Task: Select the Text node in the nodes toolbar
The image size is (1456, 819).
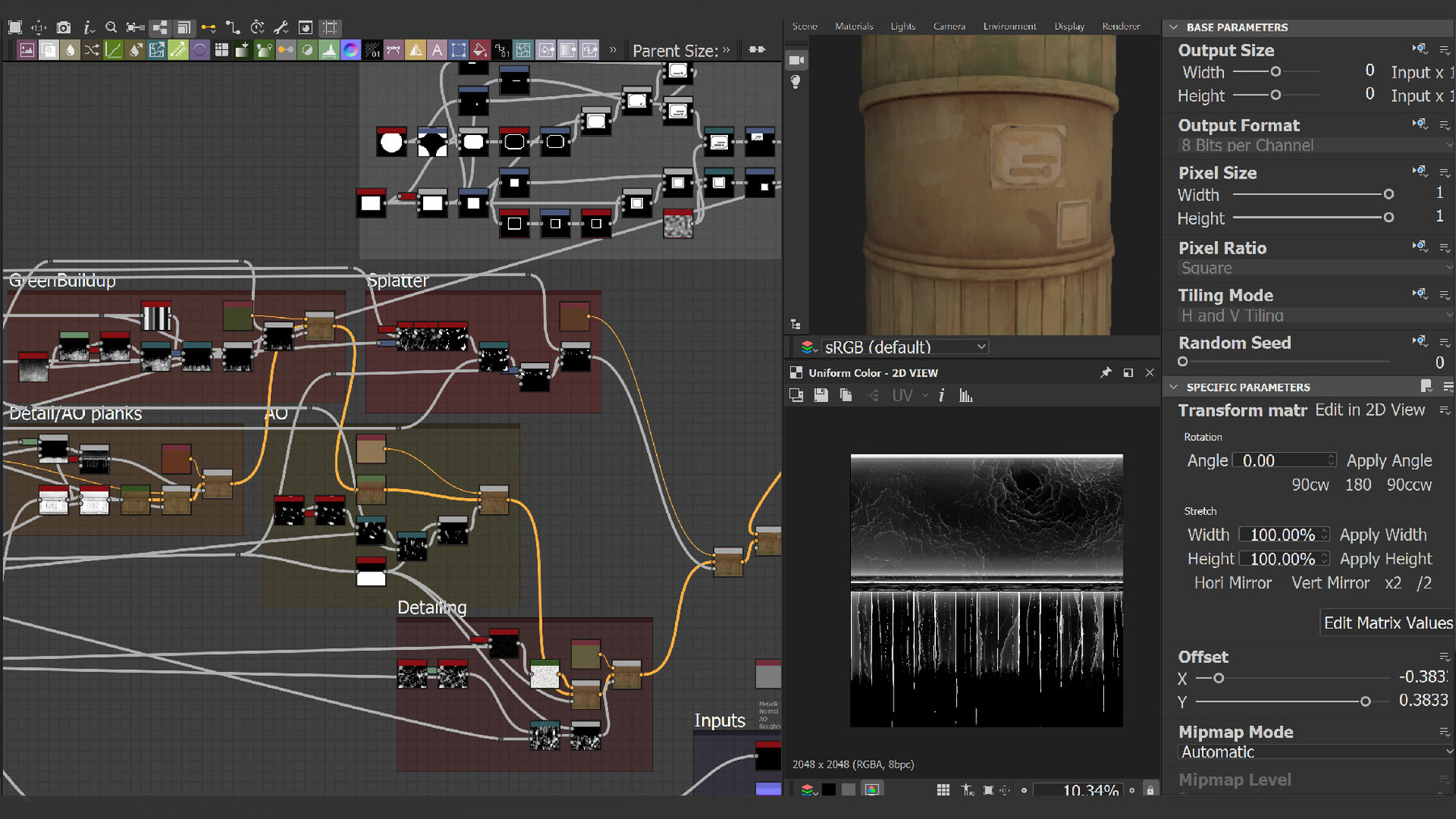Action: point(437,49)
